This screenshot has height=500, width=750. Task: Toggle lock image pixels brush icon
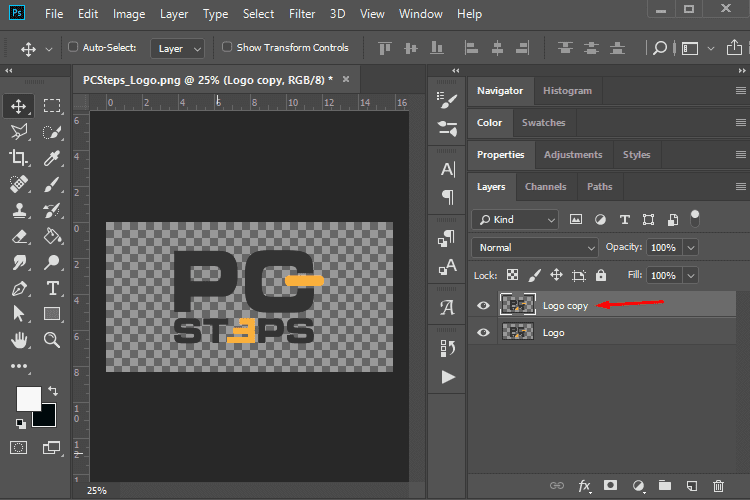point(534,275)
